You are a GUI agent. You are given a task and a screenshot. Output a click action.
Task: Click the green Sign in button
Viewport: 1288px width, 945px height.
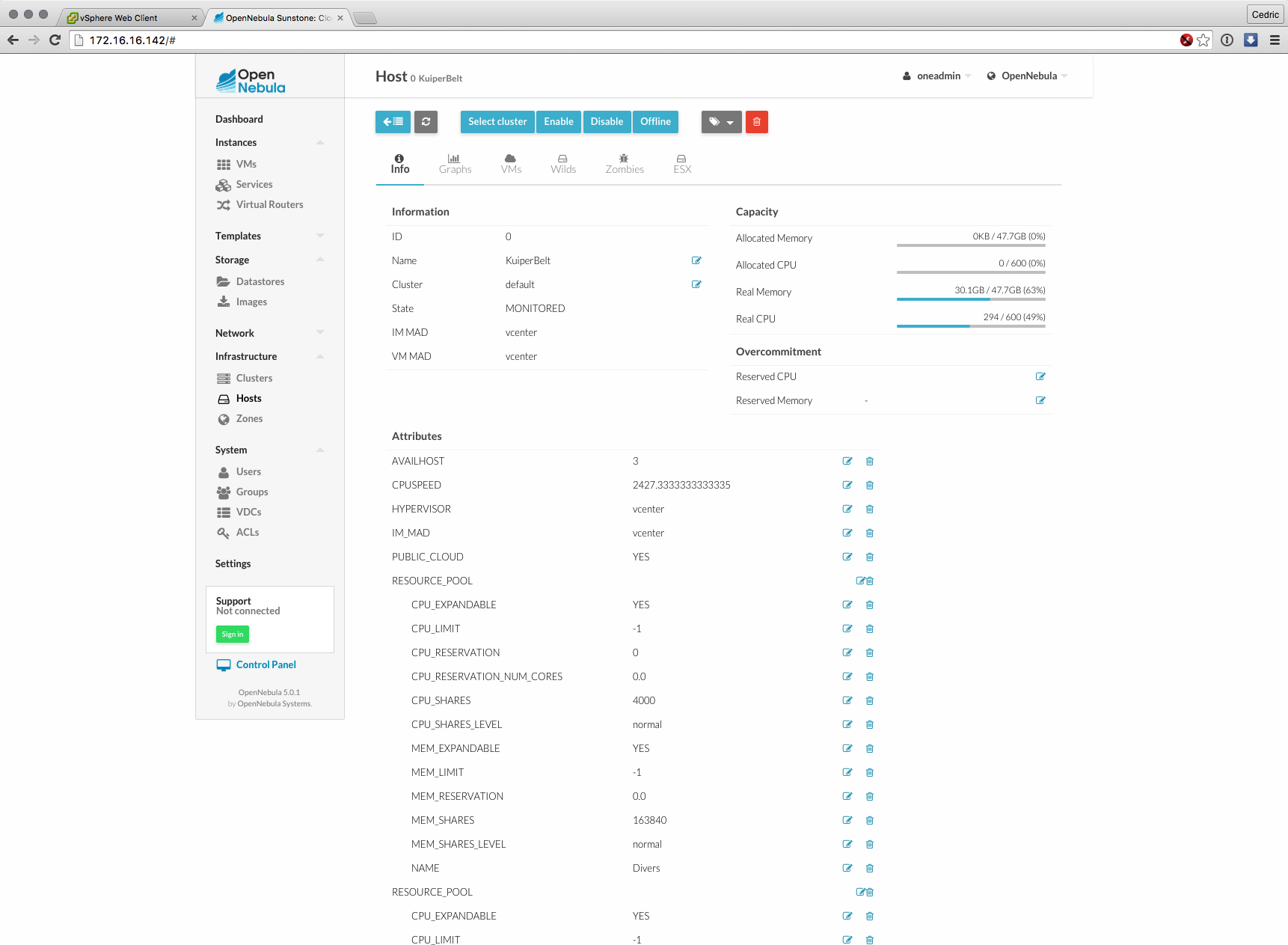click(x=233, y=634)
